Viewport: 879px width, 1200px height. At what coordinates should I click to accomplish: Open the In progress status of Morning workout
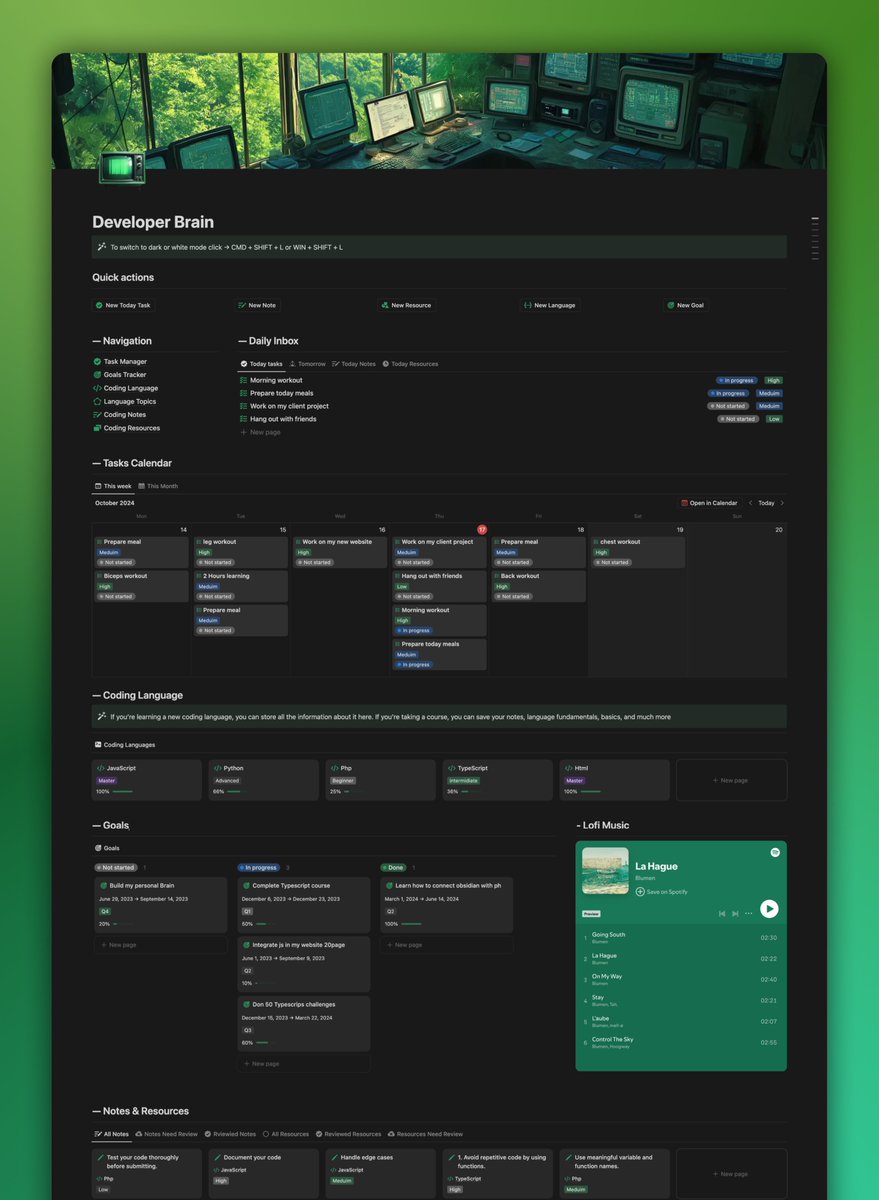pos(736,380)
